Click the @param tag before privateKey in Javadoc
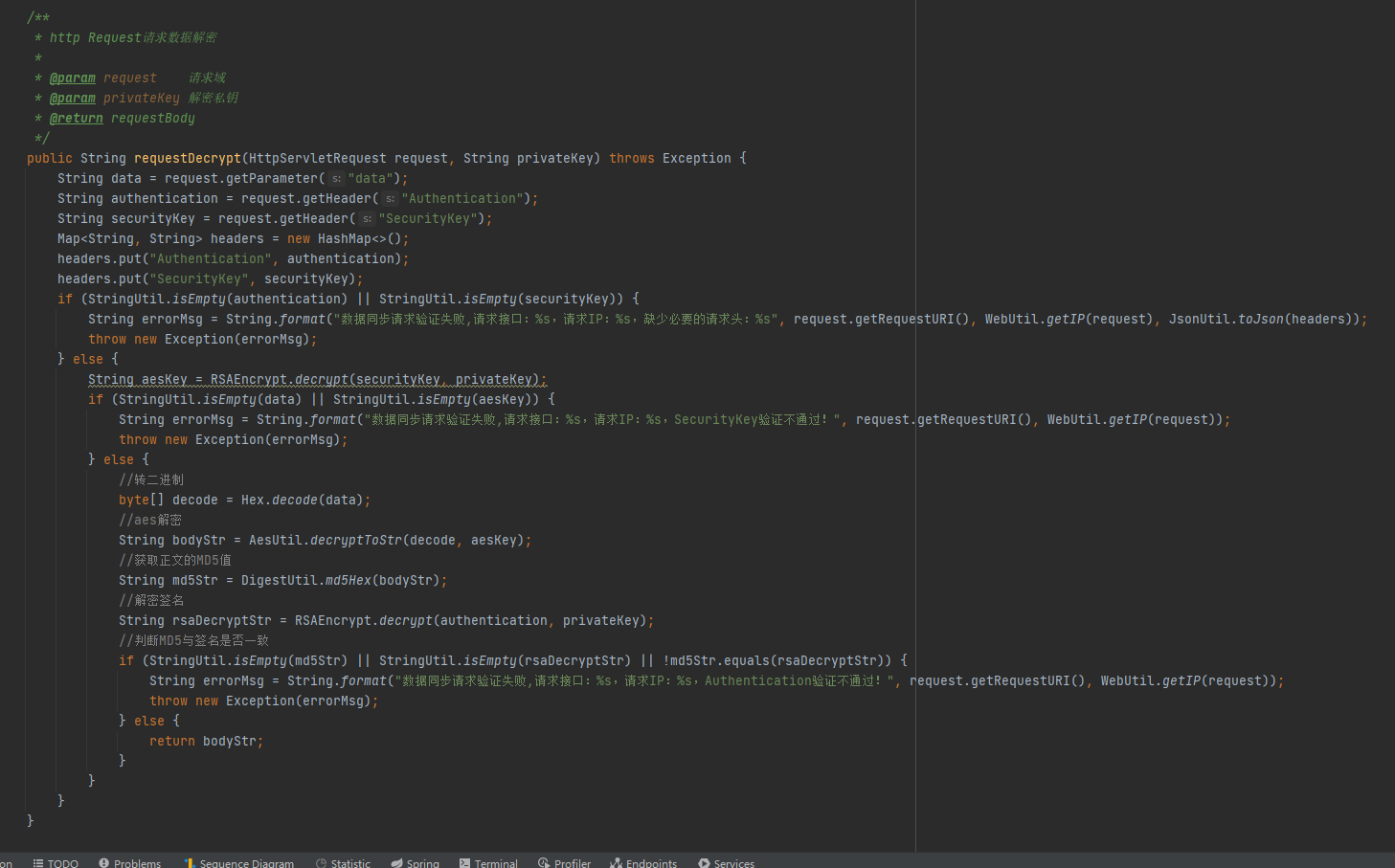Screen dimensions: 1395x868 [x=73, y=98]
